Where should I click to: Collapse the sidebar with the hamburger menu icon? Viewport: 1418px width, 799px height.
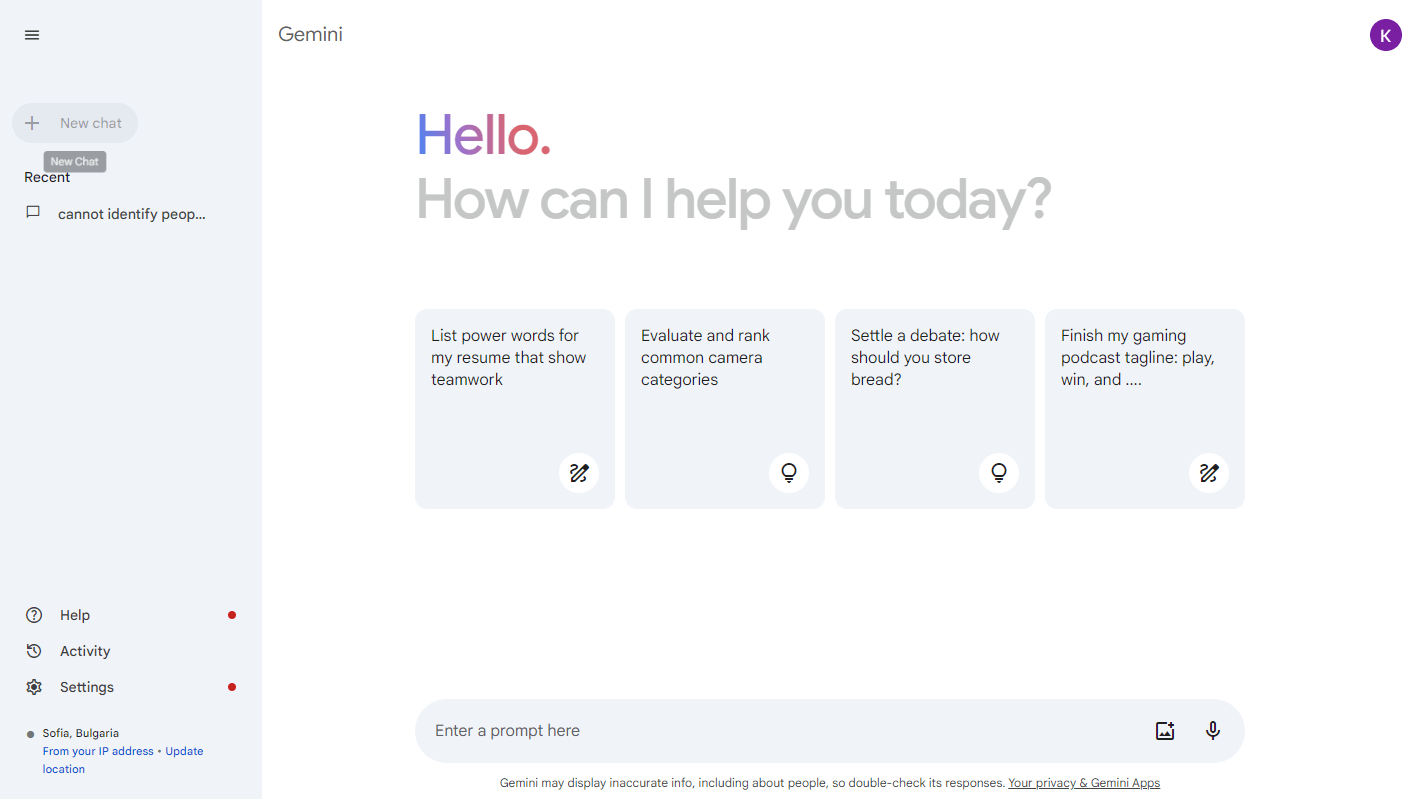(x=32, y=35)
